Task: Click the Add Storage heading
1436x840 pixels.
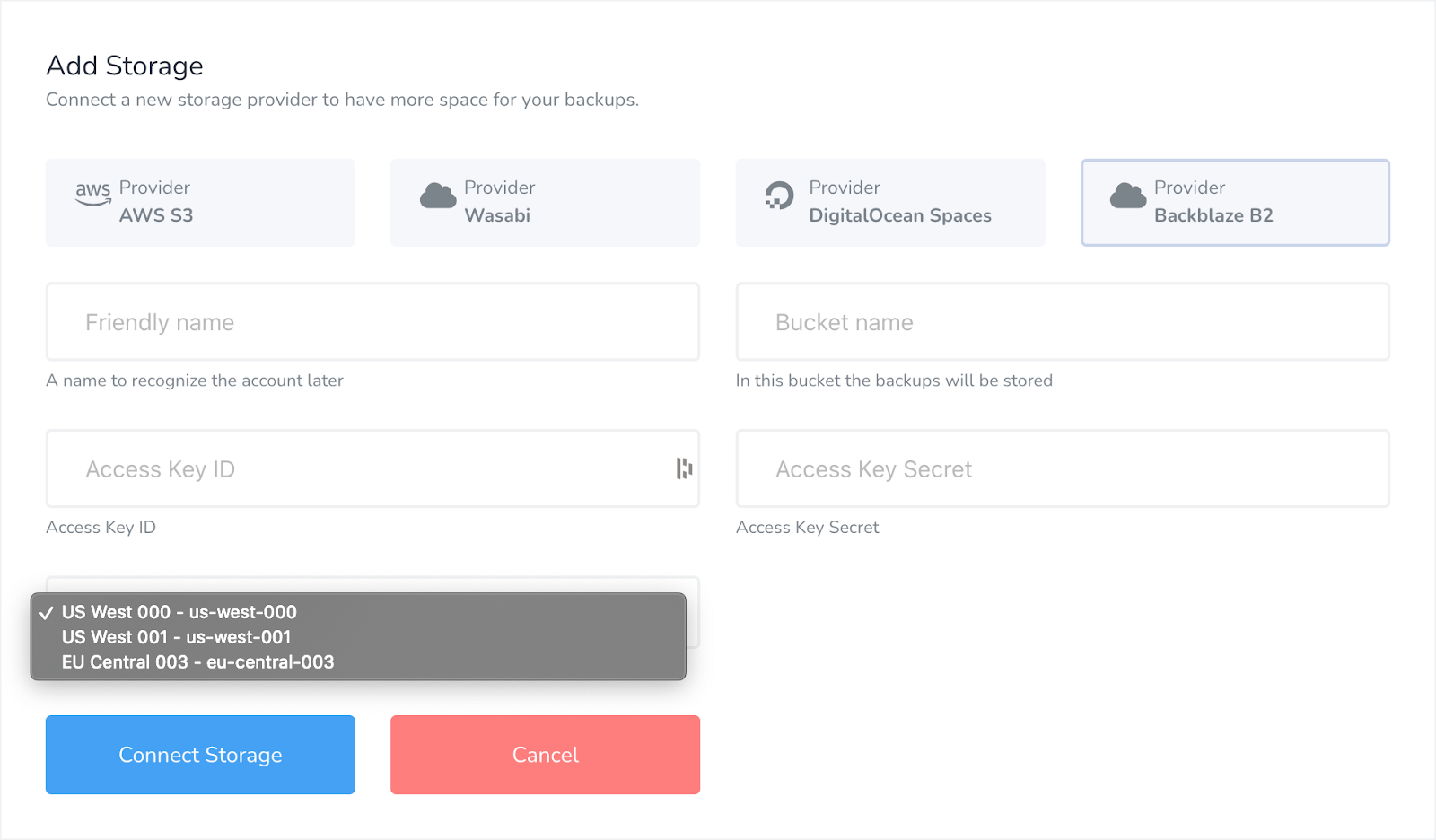Action: tap(125, 66)
